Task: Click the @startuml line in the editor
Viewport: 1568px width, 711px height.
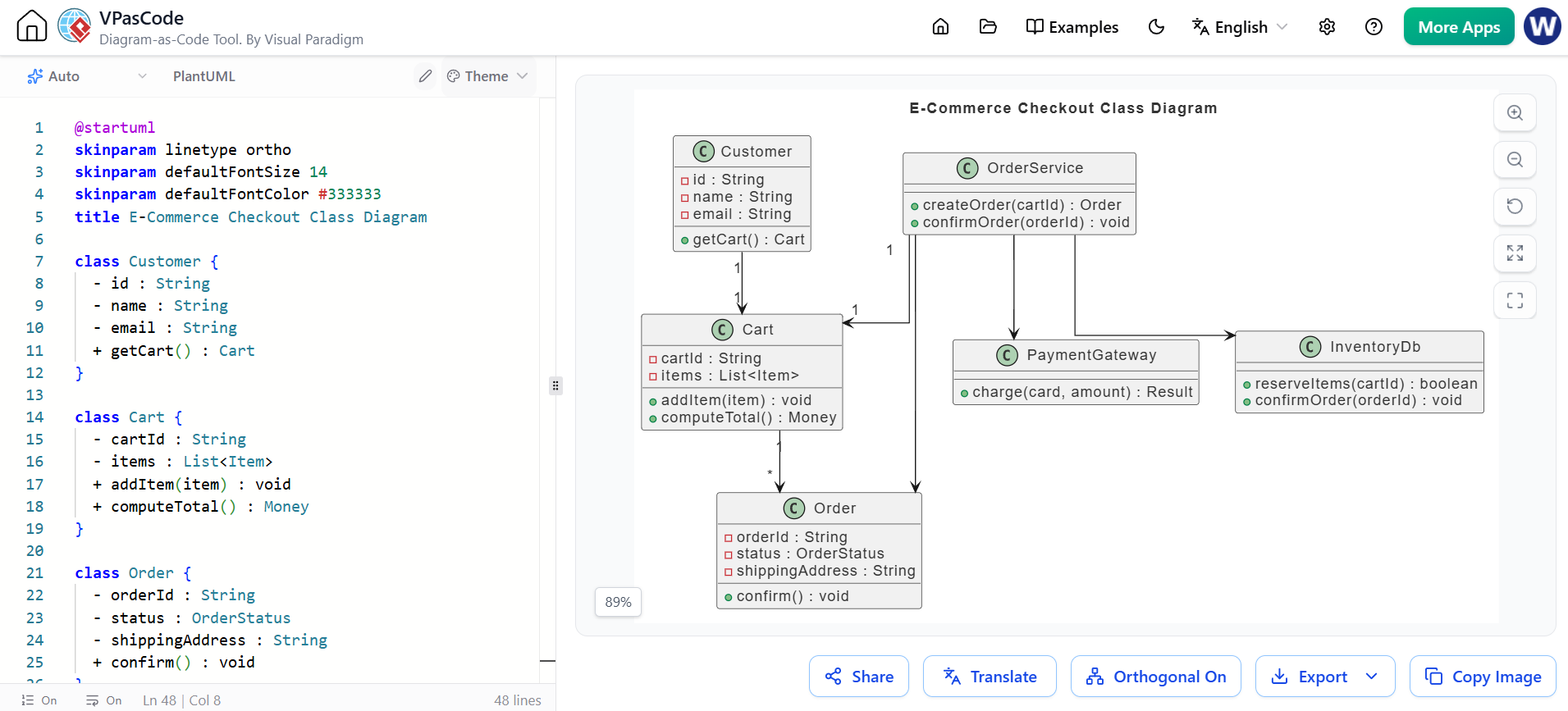Action: click(x=115, y=127)
